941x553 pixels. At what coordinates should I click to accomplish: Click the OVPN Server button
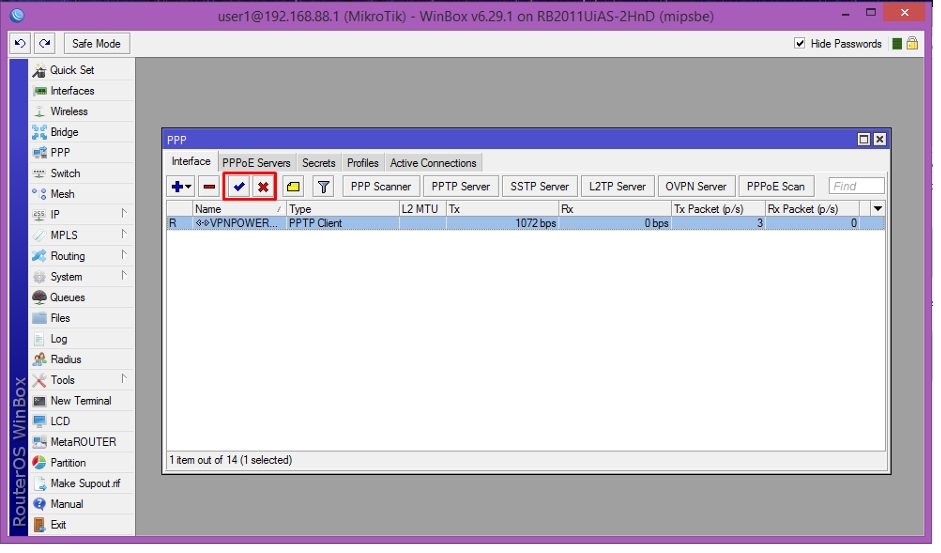(696, 187)
